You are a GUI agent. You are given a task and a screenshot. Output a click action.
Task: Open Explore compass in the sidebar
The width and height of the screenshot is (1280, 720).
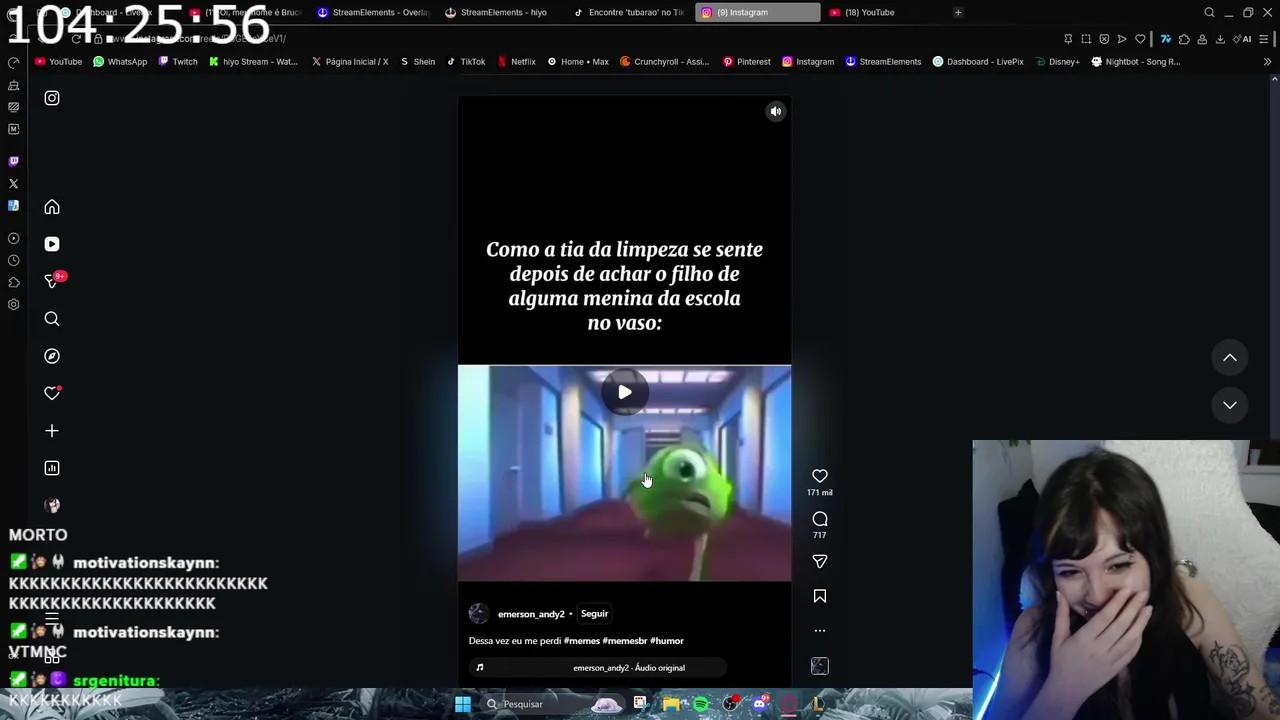tap(52, 356)
